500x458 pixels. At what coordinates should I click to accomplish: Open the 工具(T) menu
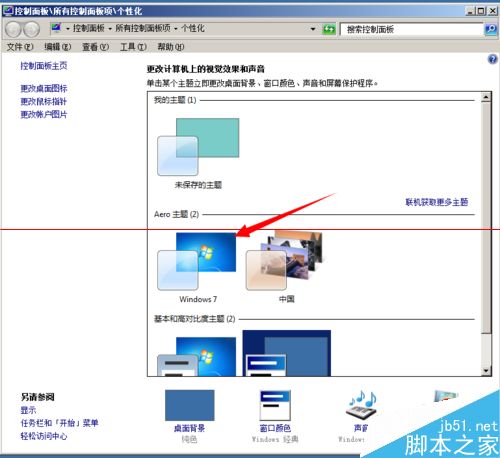[x=133, y=47]
